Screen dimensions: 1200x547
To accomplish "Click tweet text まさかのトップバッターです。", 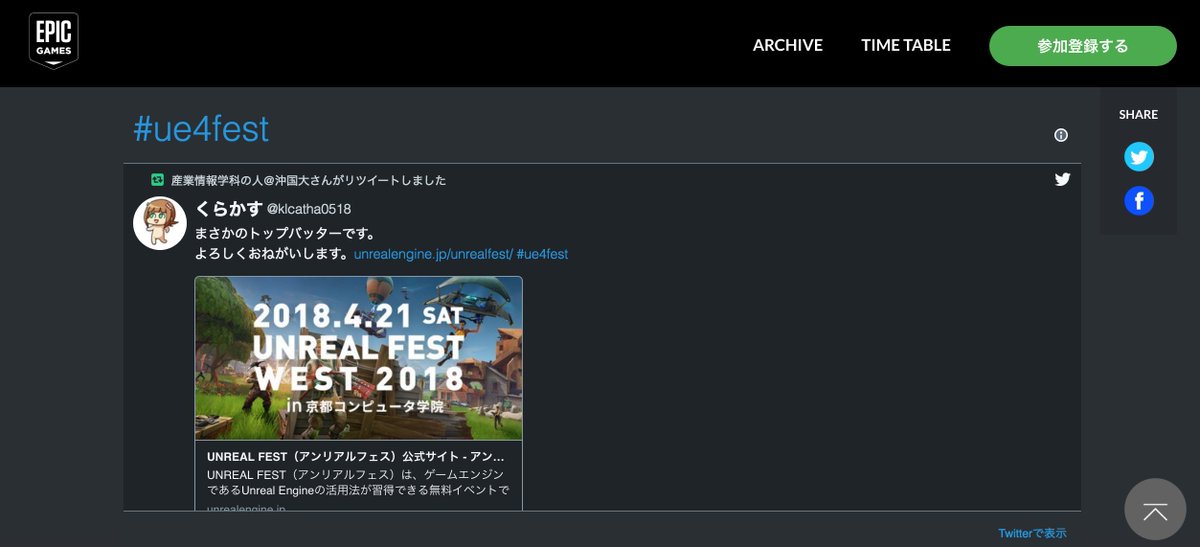I will 285,233.
